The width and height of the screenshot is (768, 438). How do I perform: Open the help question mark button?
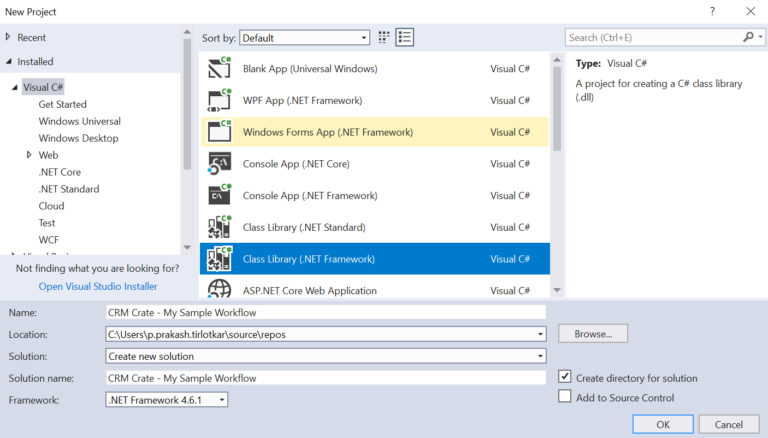pyautogui.click(x=712, y=11)
